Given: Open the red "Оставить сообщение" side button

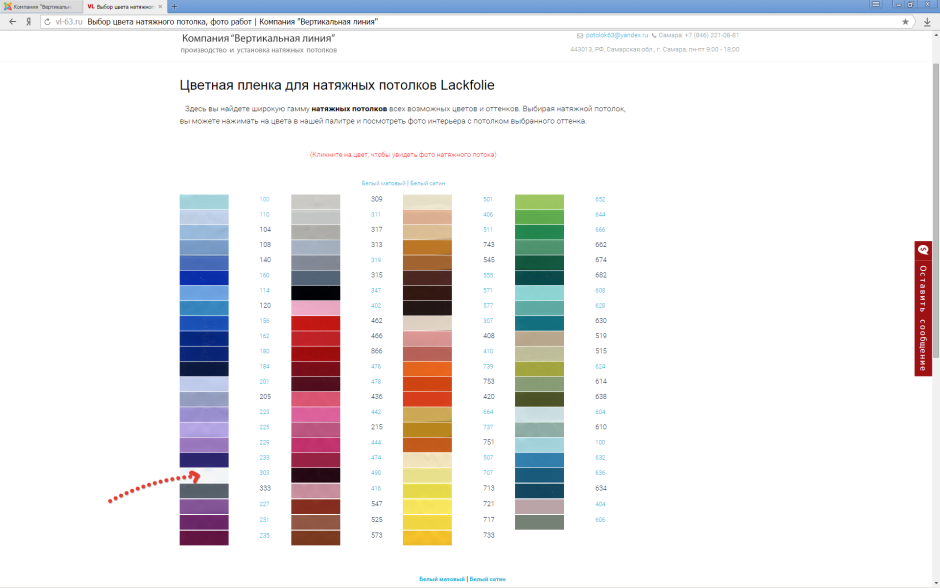Looking at the screenshot, I should [x=923, y=308].
